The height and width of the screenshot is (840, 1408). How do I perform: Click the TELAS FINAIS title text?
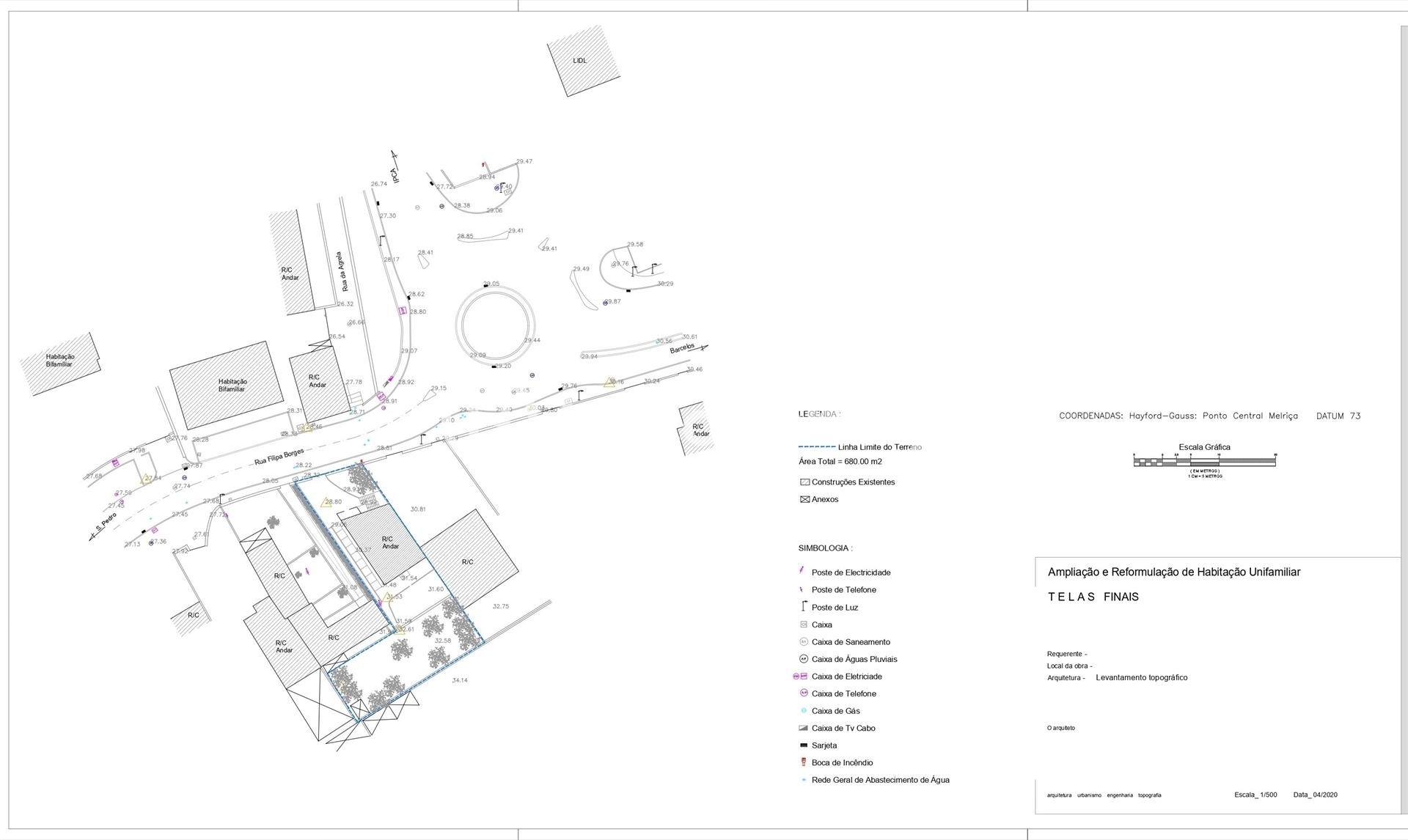pos(1093,597)
